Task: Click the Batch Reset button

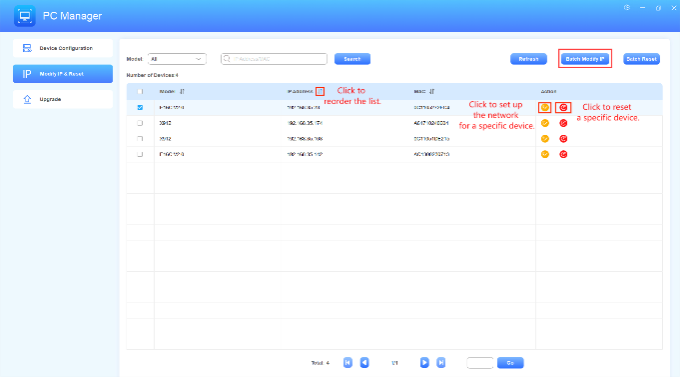Action: tap(641, 59)
